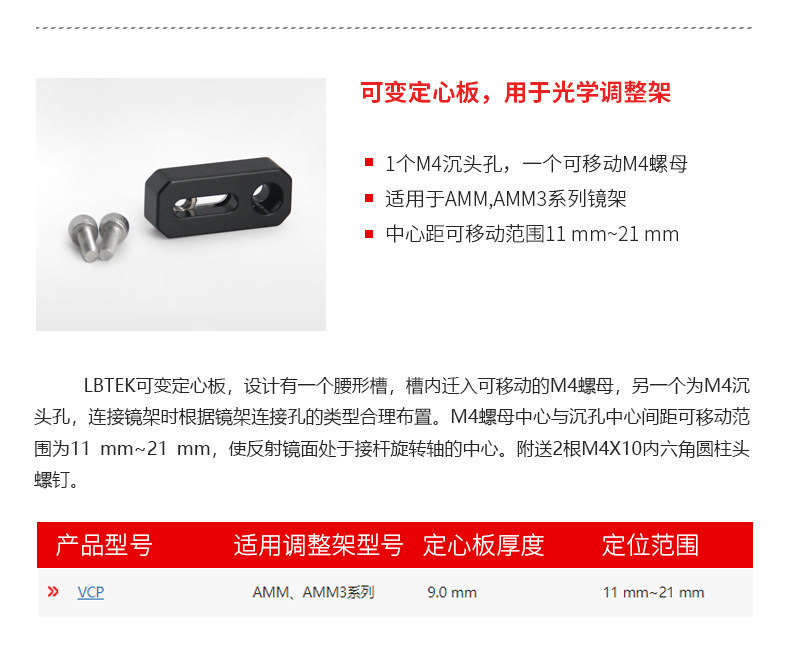Viewport: 790px width, 666px height.
Task: Click the 适用调整架型号 column header
Action: pos(318,545)
